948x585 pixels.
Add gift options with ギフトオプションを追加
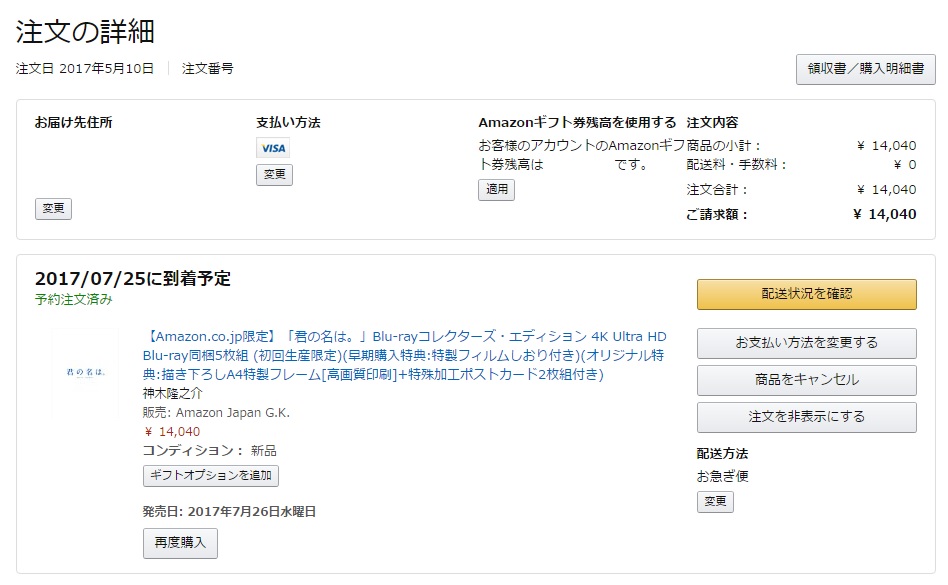[x=210, y=476]
